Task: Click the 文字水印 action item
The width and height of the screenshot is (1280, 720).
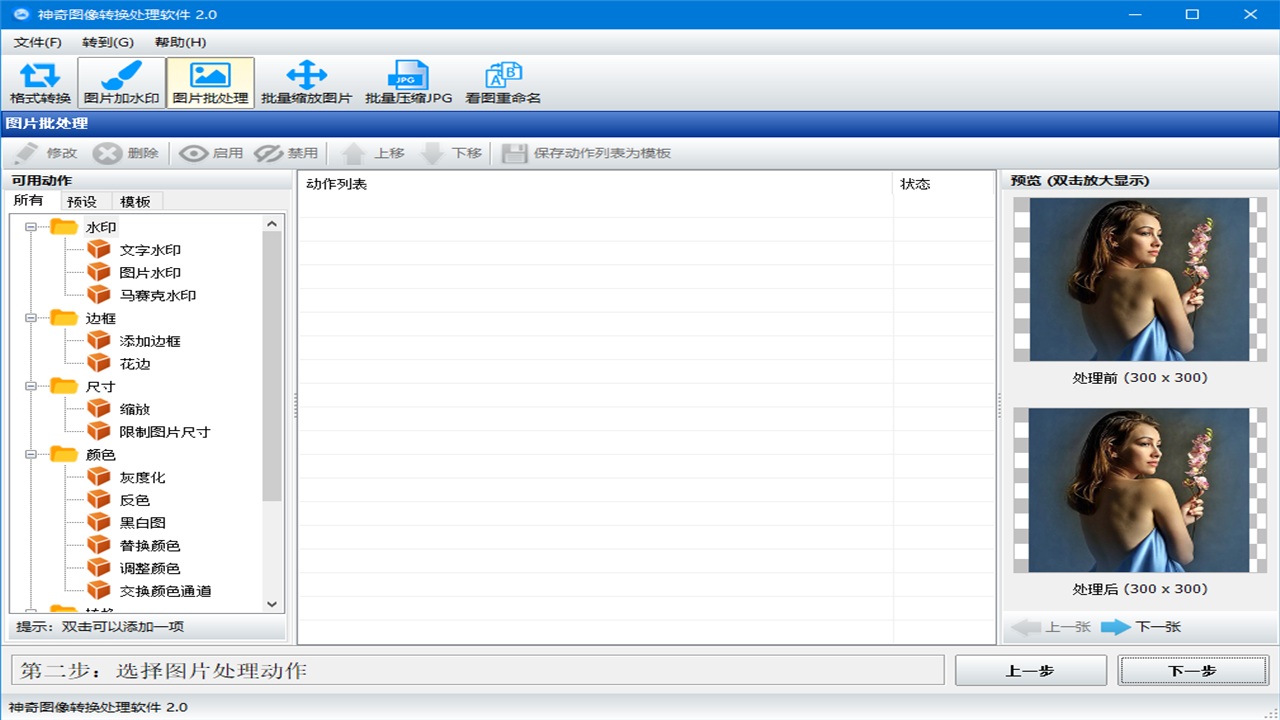Action: 150,250
